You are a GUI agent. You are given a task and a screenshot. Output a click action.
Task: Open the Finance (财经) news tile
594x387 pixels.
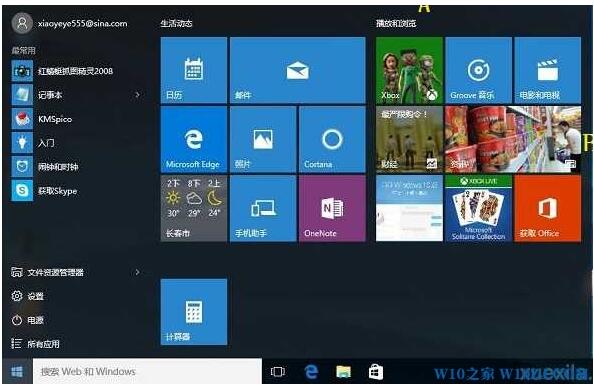click(x=409, y=139)
